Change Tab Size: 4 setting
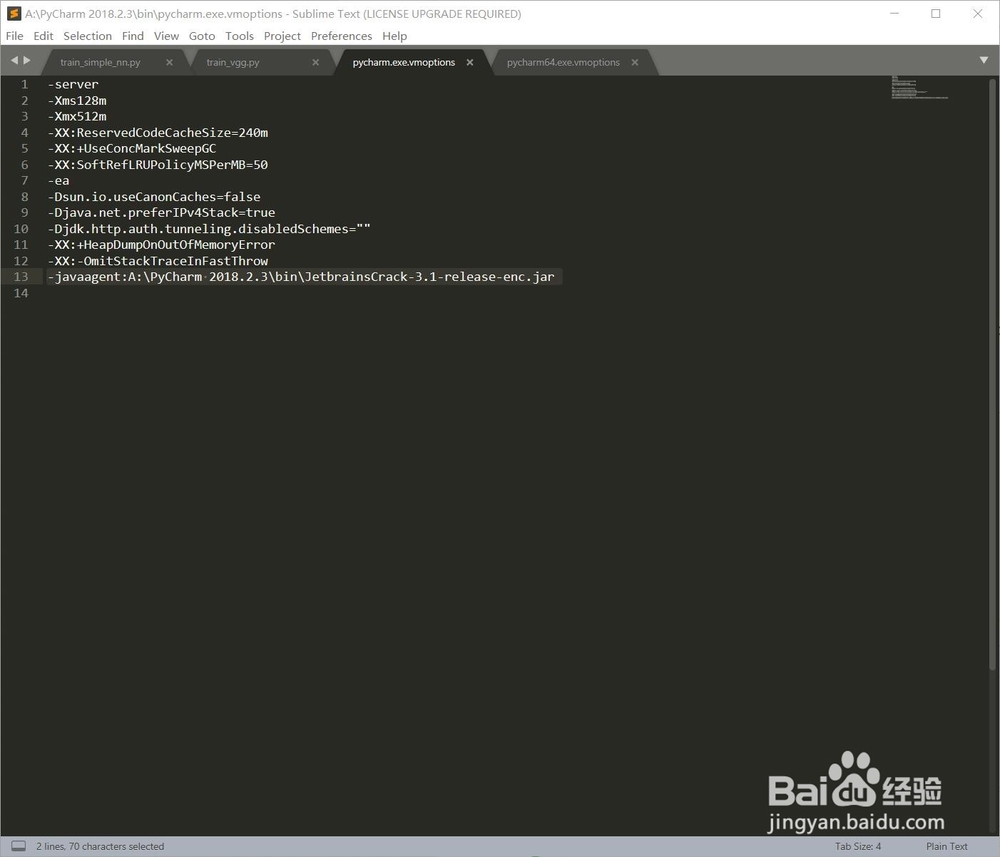This screenshot has width=1000, height=857. (x=858, y=846)
